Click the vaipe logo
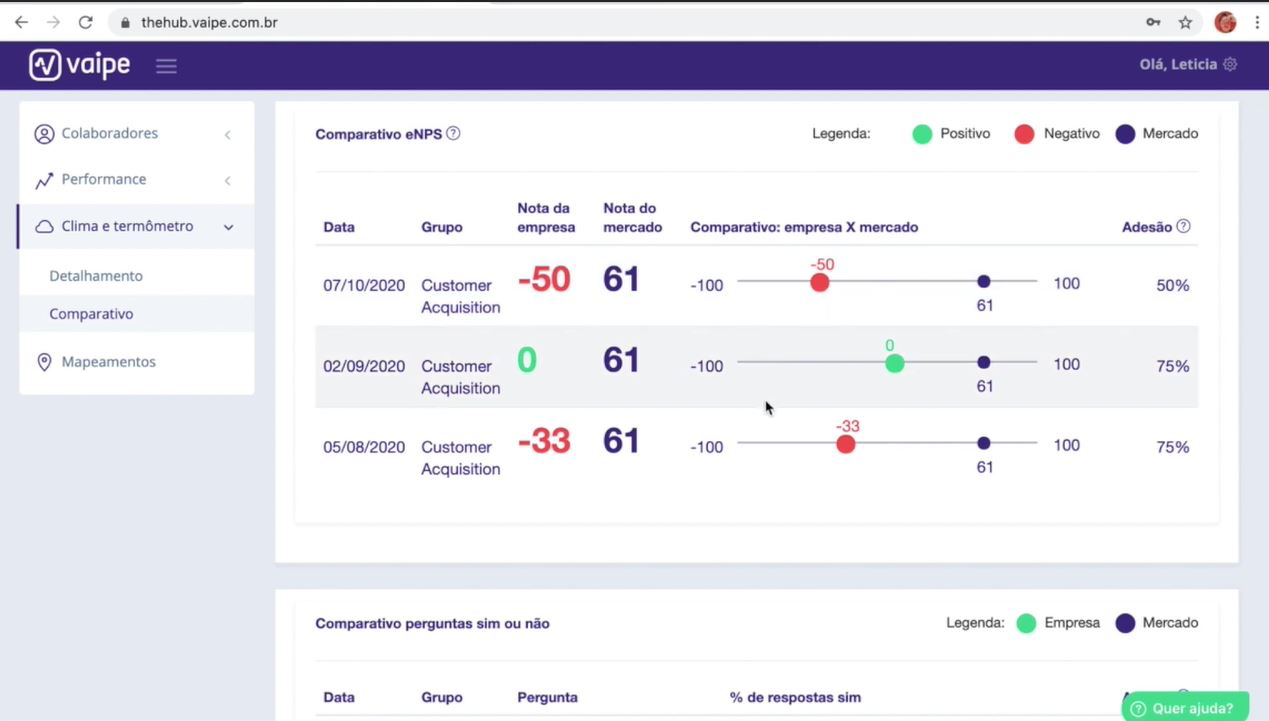 (79, 65)
